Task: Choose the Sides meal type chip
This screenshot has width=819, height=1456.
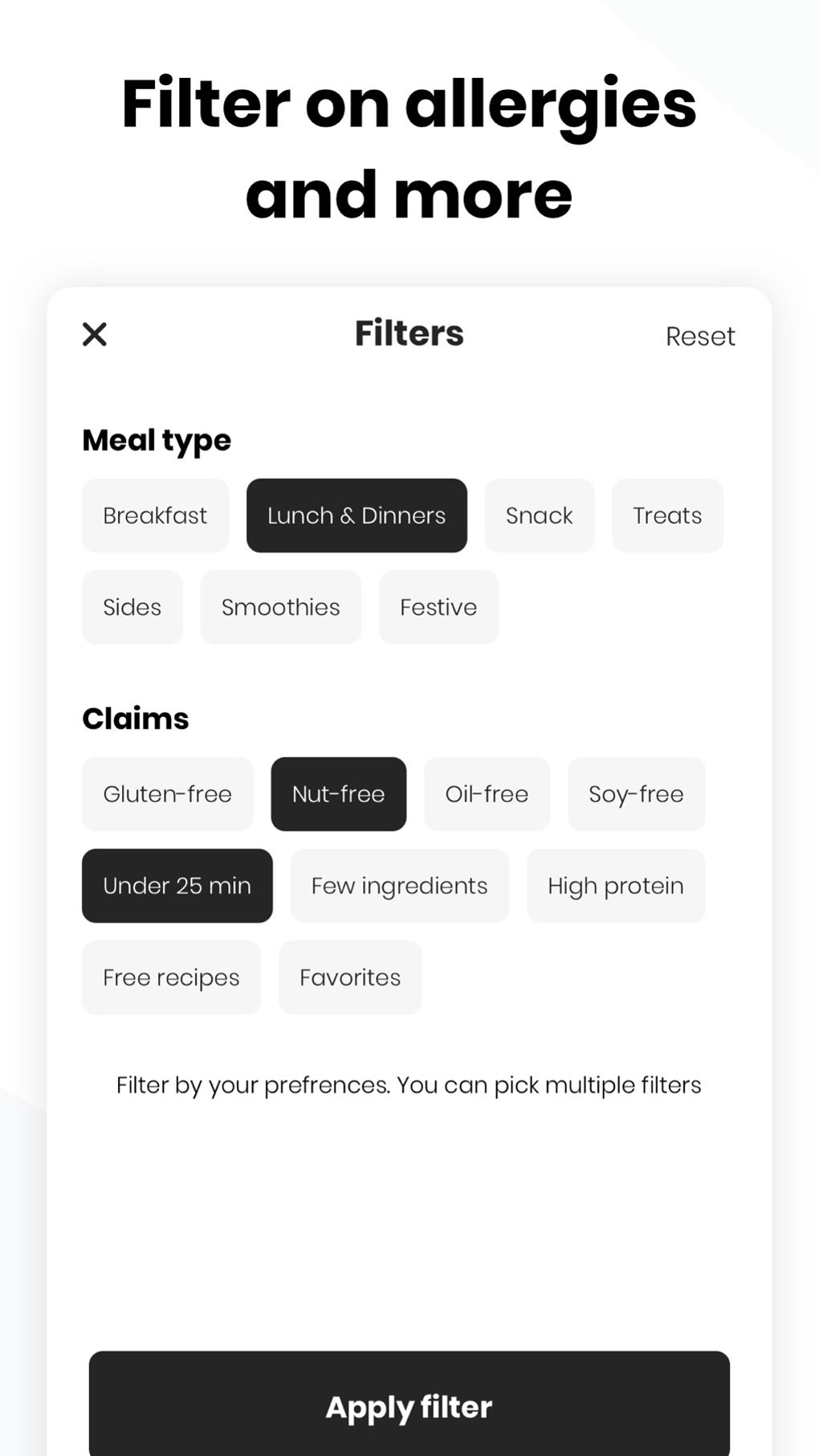Action: (x=132, y=607)
